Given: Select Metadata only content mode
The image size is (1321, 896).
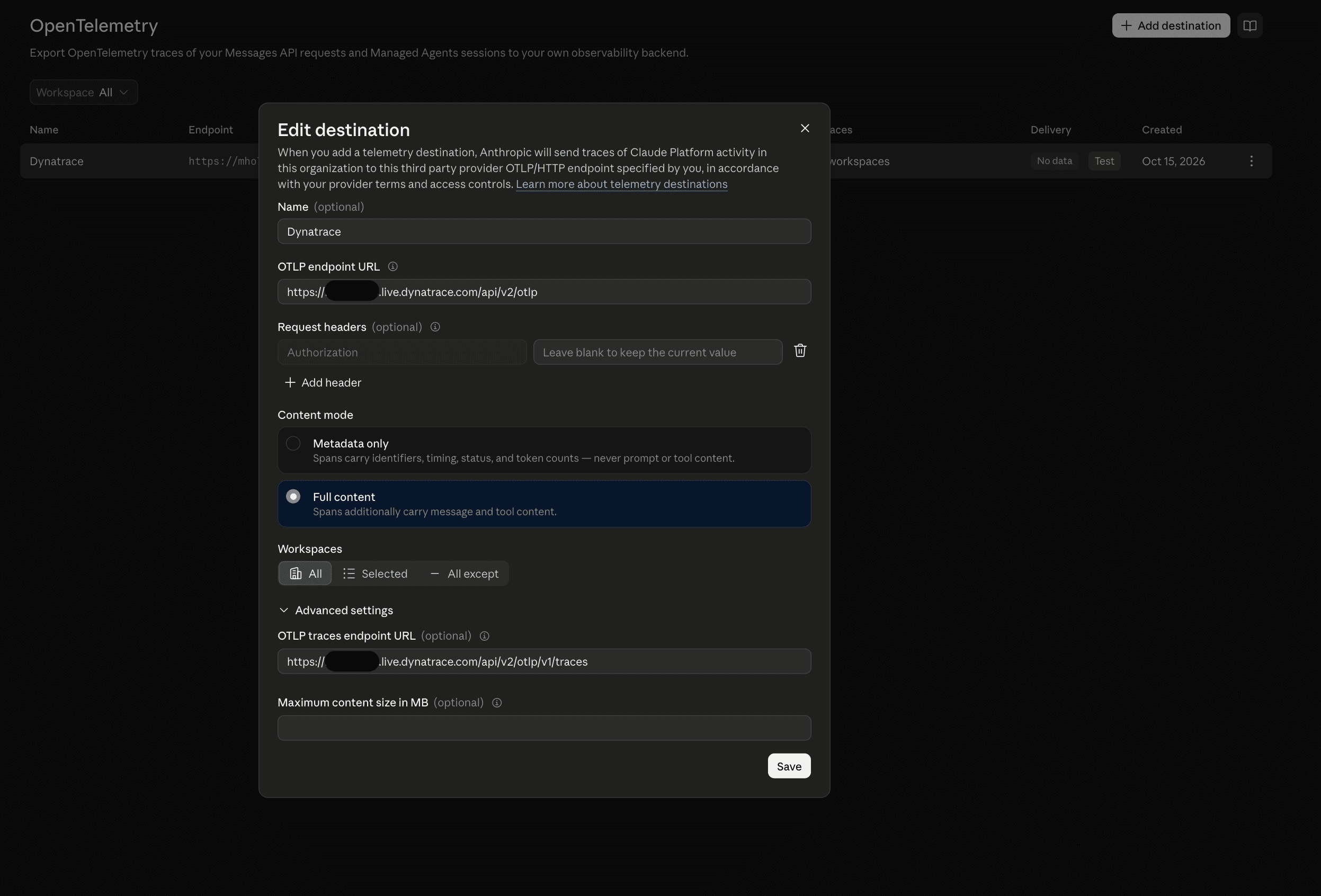Looking at the screenshot, I should (544, 451).
